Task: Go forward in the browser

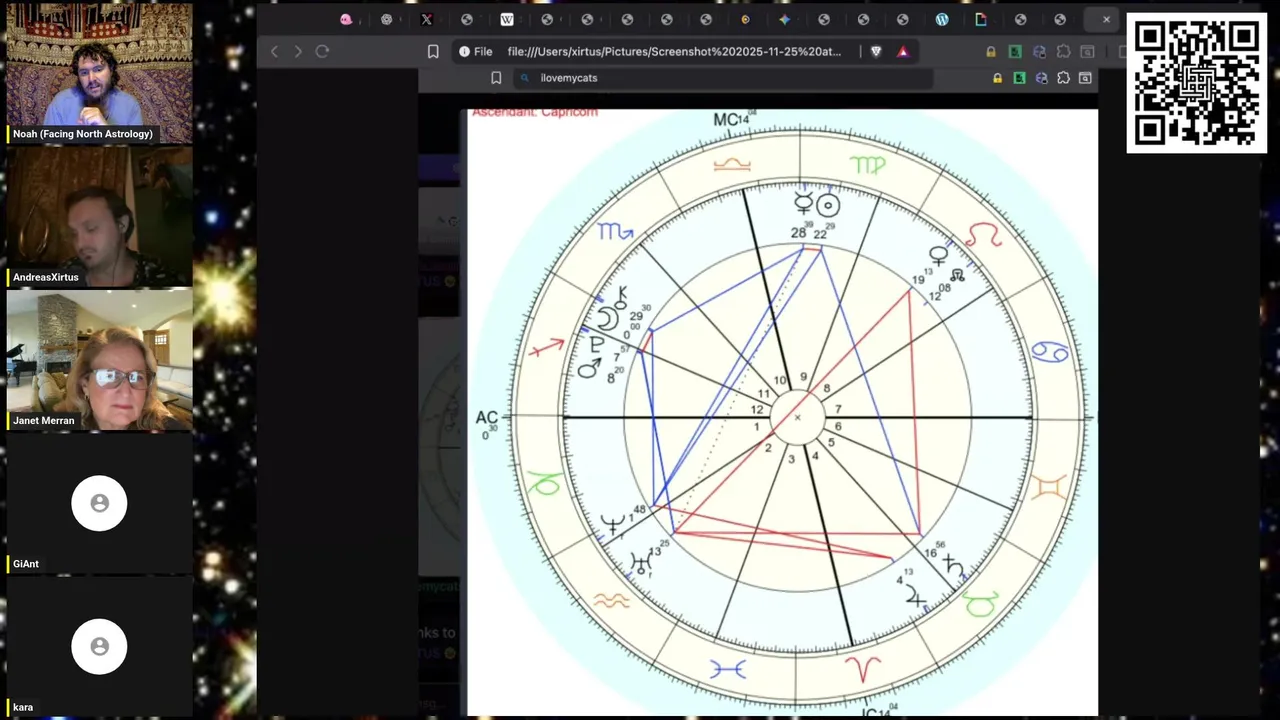Action: 297,51
